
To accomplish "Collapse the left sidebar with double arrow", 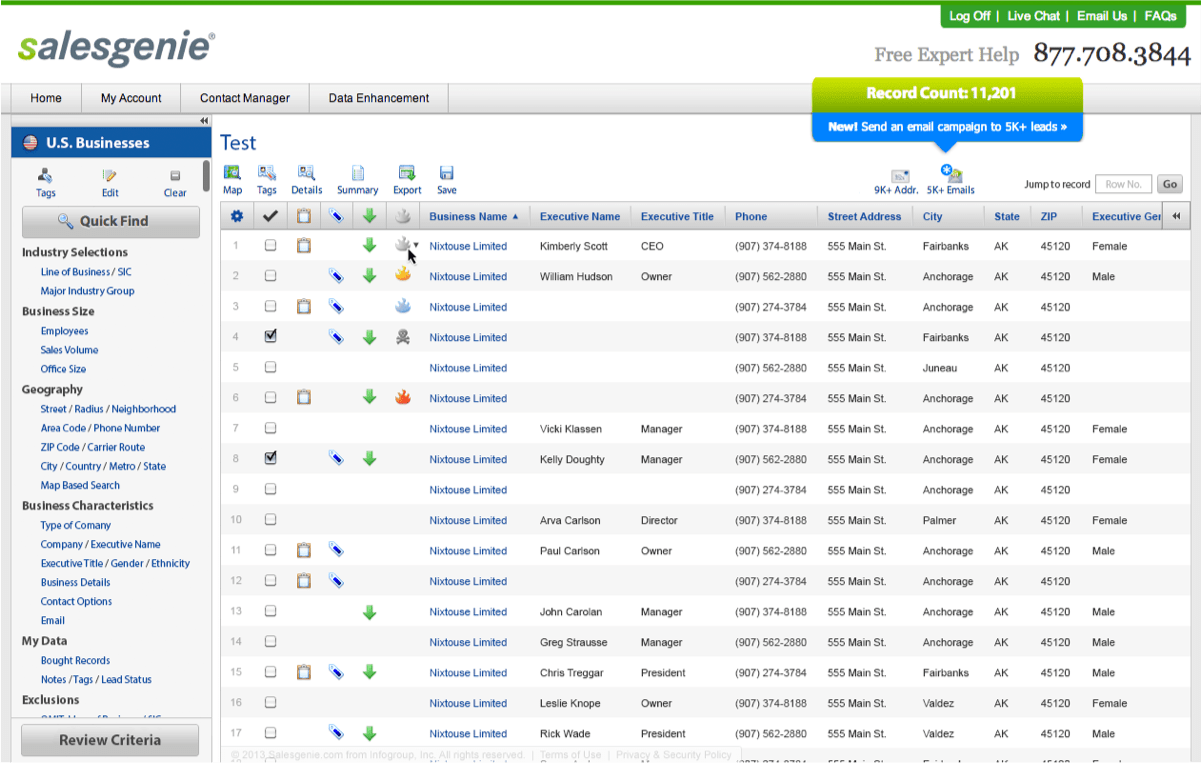I will pos(204,121).
